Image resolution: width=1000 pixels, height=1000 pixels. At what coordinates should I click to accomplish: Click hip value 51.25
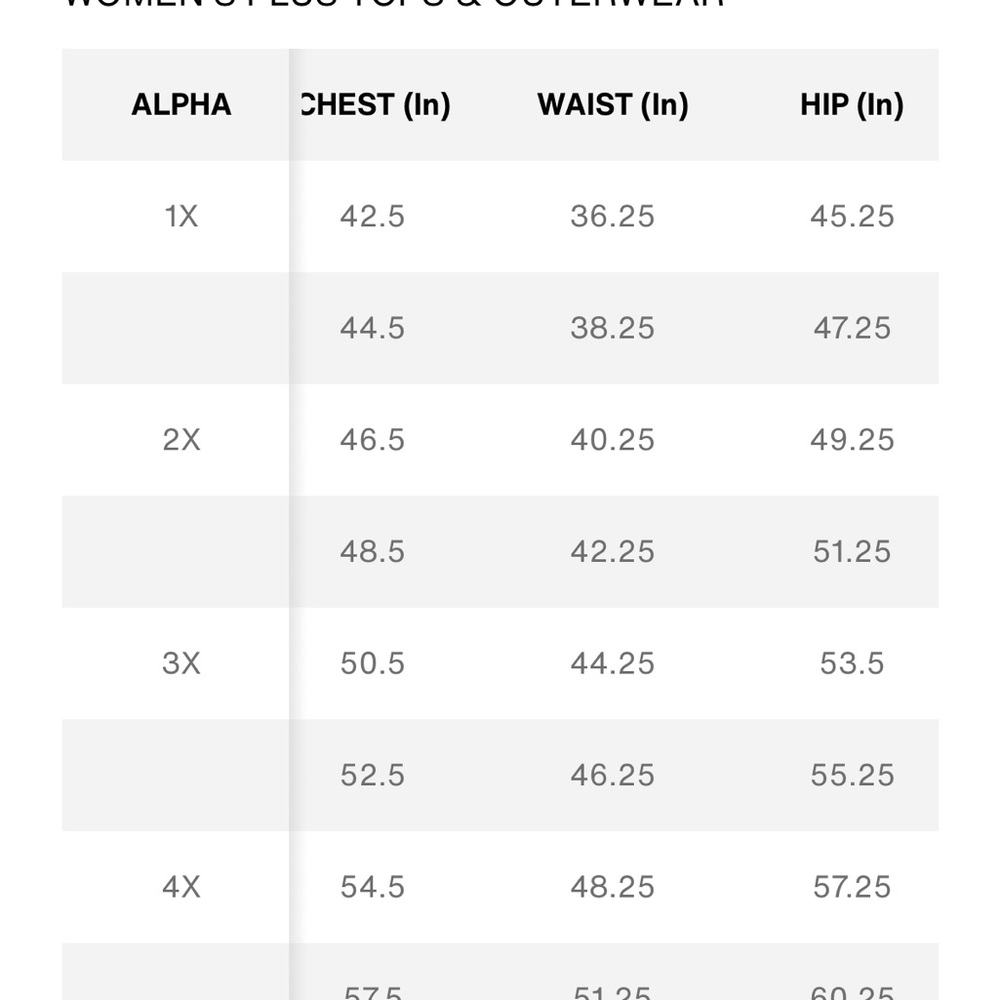[x=852, y=552]
